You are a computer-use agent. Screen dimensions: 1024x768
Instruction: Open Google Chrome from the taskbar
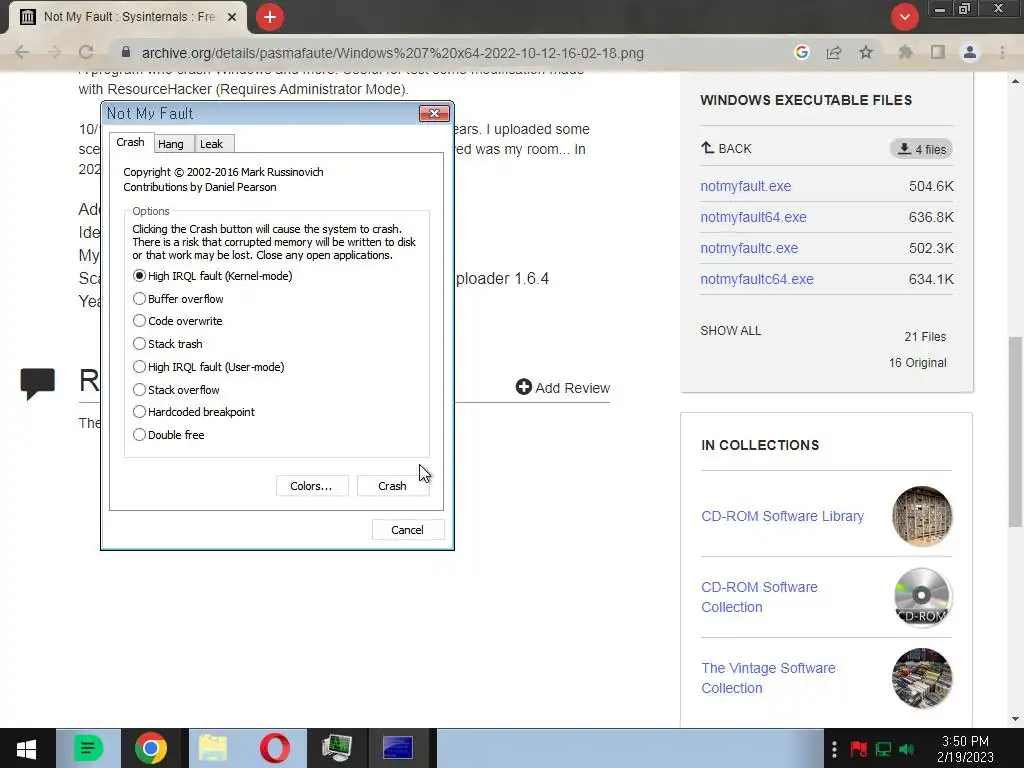[x=151, y=748]
